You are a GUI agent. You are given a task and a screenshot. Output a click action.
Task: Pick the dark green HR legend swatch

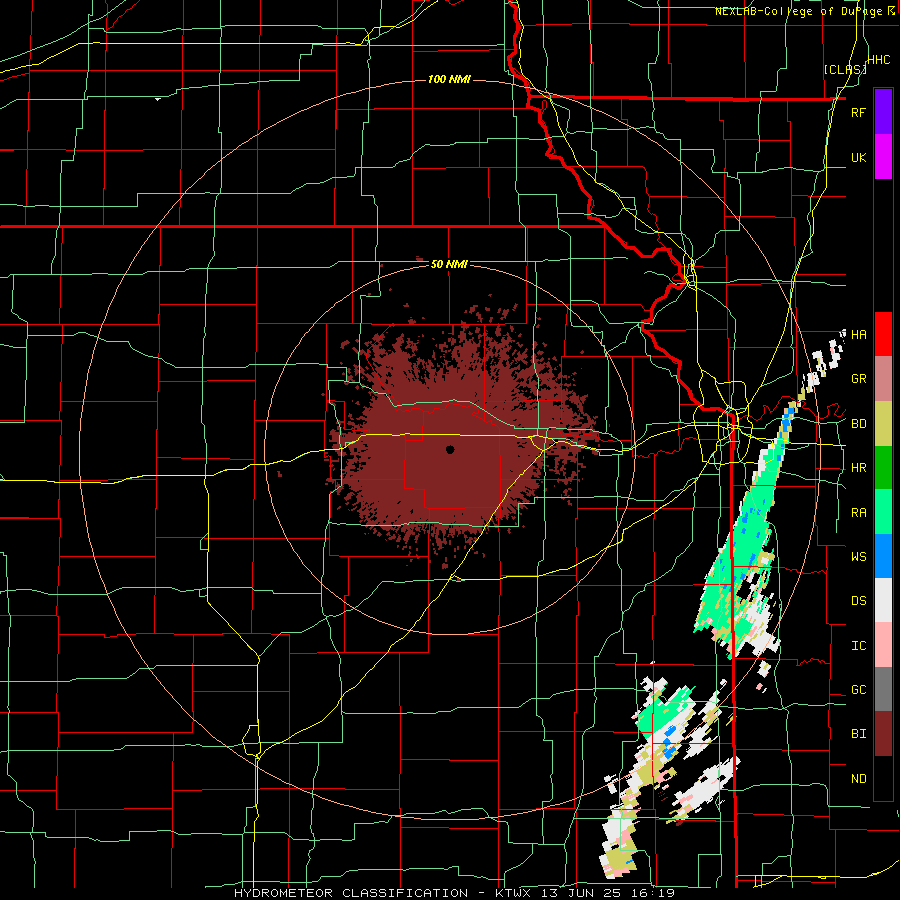883,468
